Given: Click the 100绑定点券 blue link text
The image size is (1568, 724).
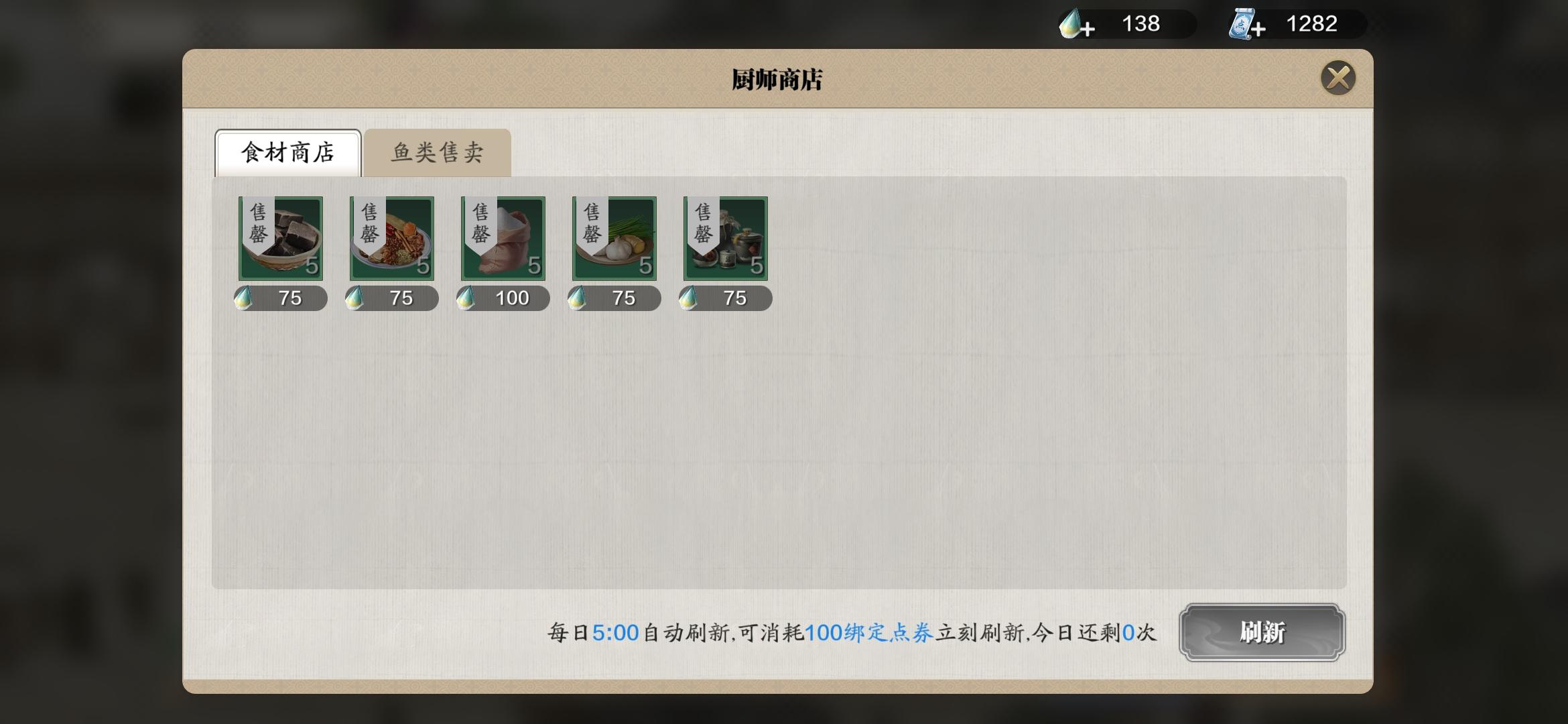Looking at the screenshot, I should 868,633.
